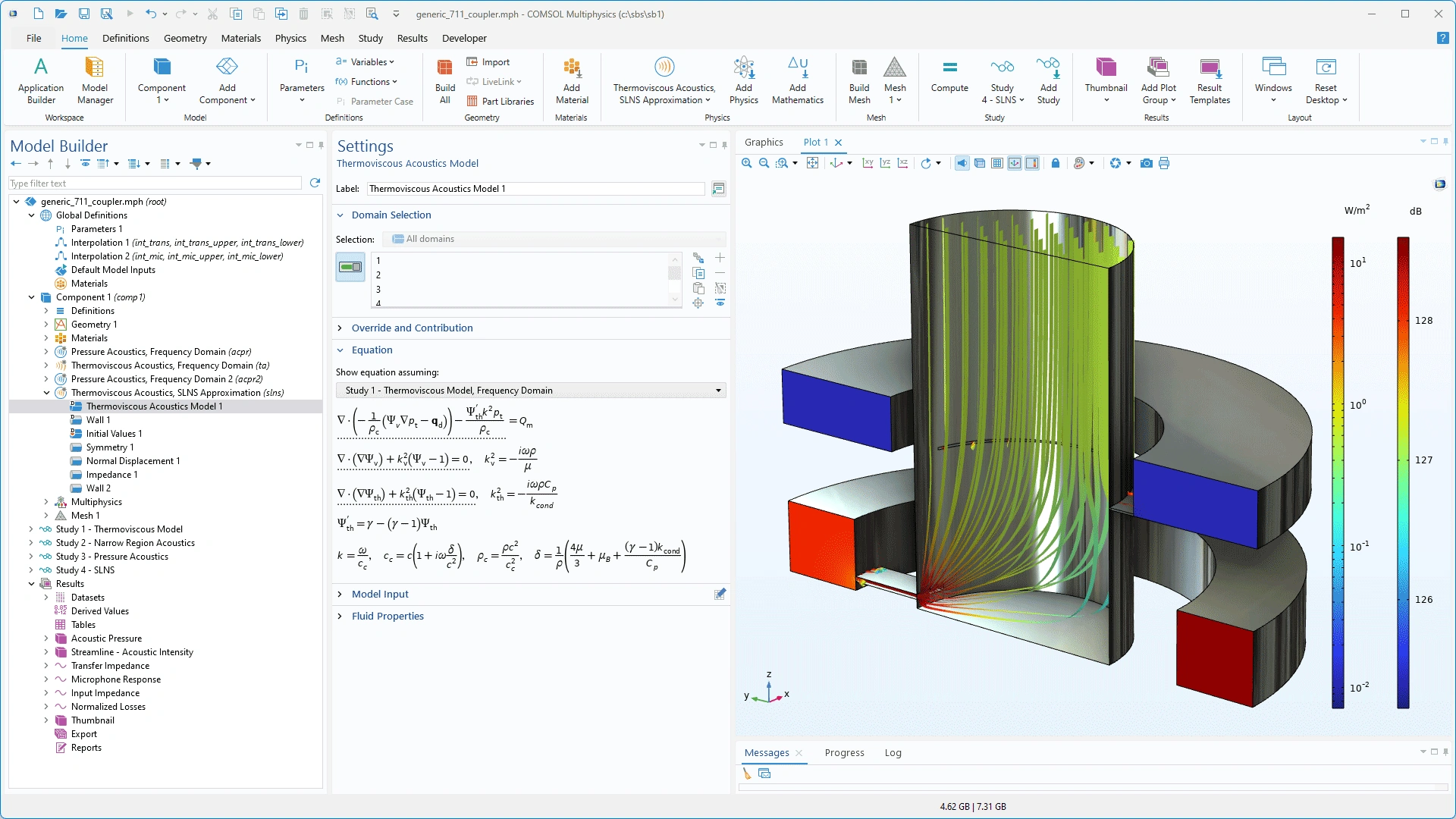Image resolution: width=1456 pixels, height=819 pixels.
Task: Toggle the color legend display button
Action: point(1032,163)
